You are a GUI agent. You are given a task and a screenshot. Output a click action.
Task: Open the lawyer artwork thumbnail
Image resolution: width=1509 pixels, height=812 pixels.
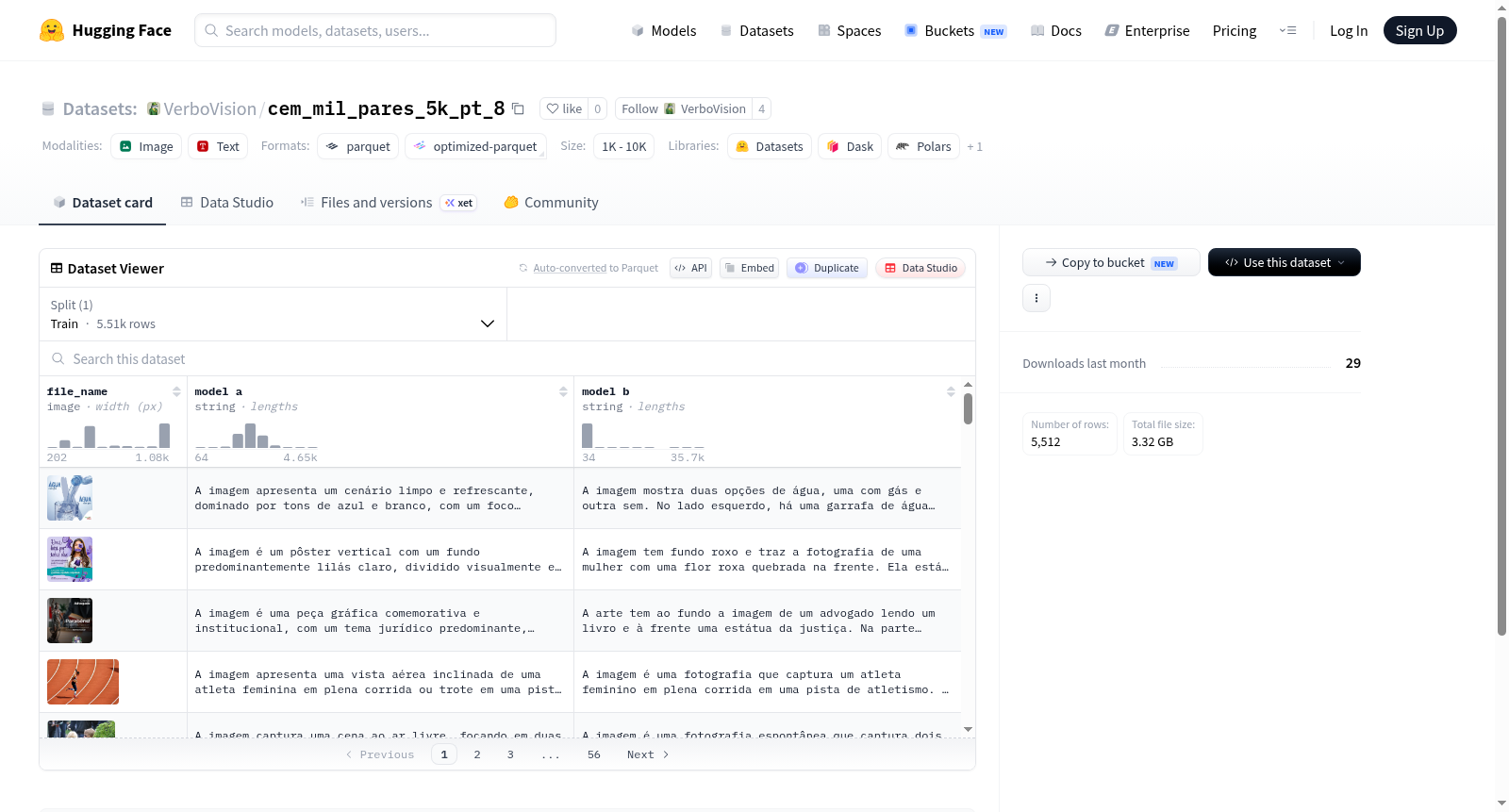tap(70, 621)
